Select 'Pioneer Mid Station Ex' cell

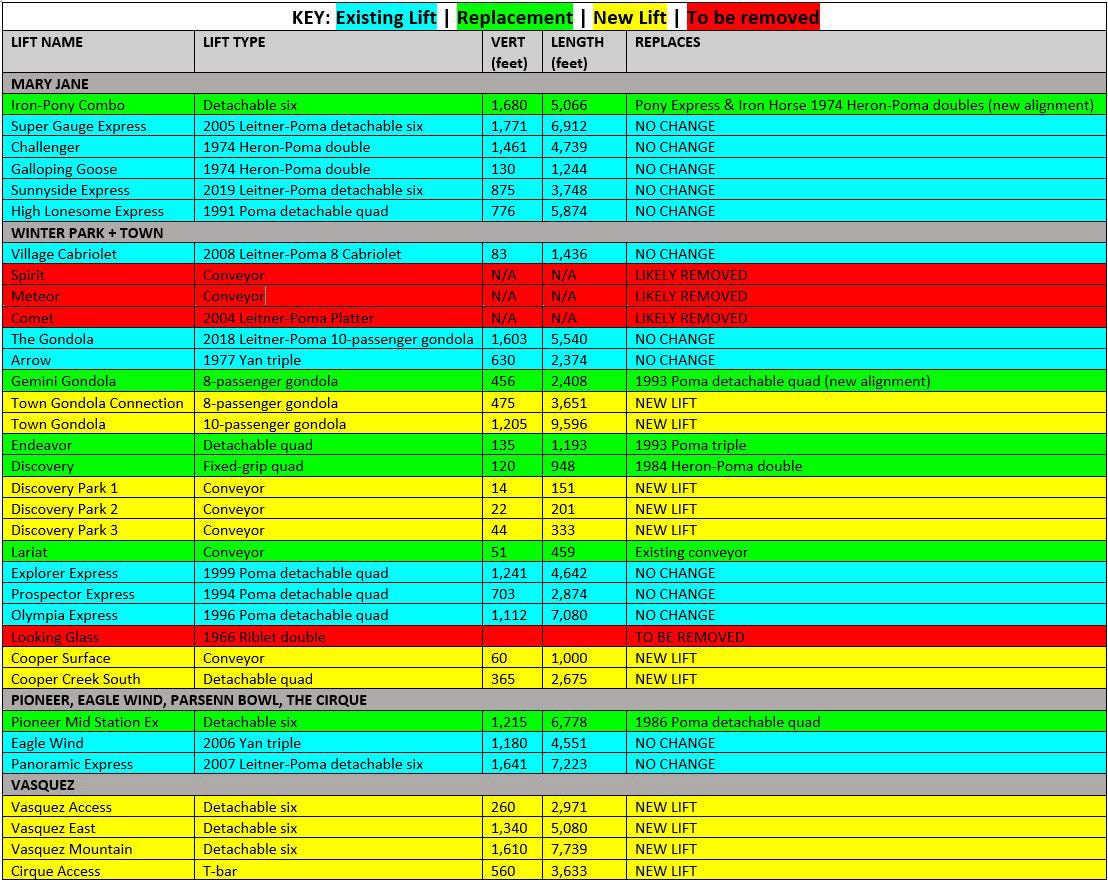coord(98,722)
